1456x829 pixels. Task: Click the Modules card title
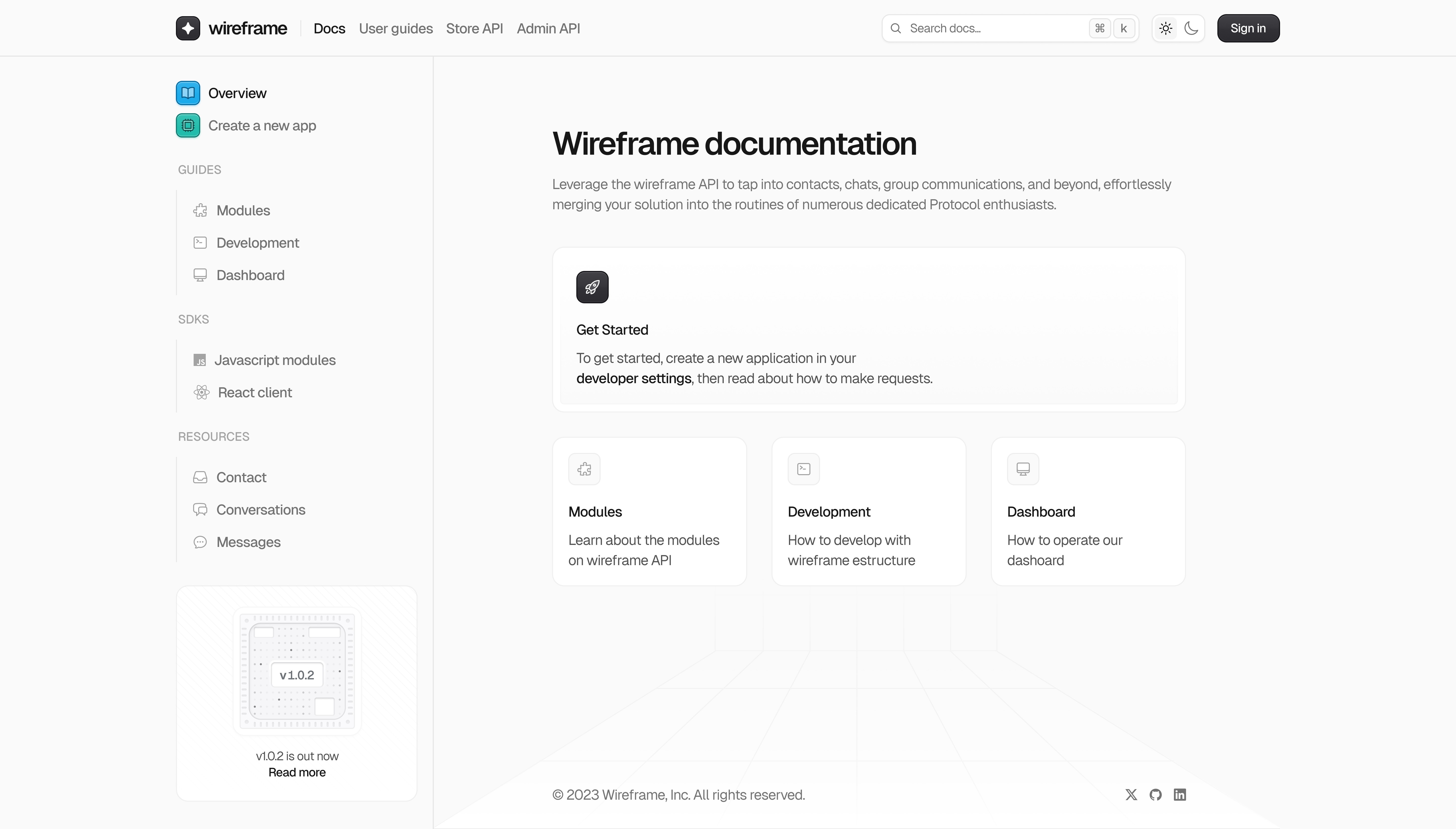tap(595, 512)
